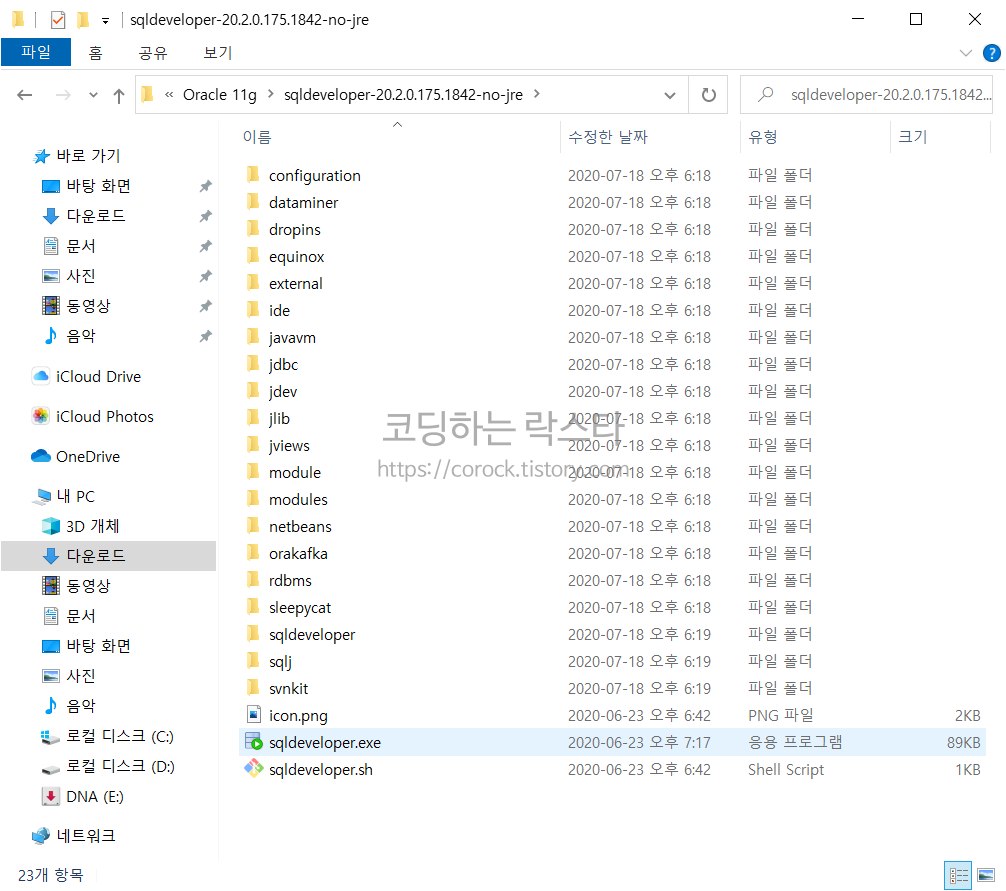Select the configuration folder
Image resolution: width=1006 pixels, height=891 pixels.
click(314, 176)
